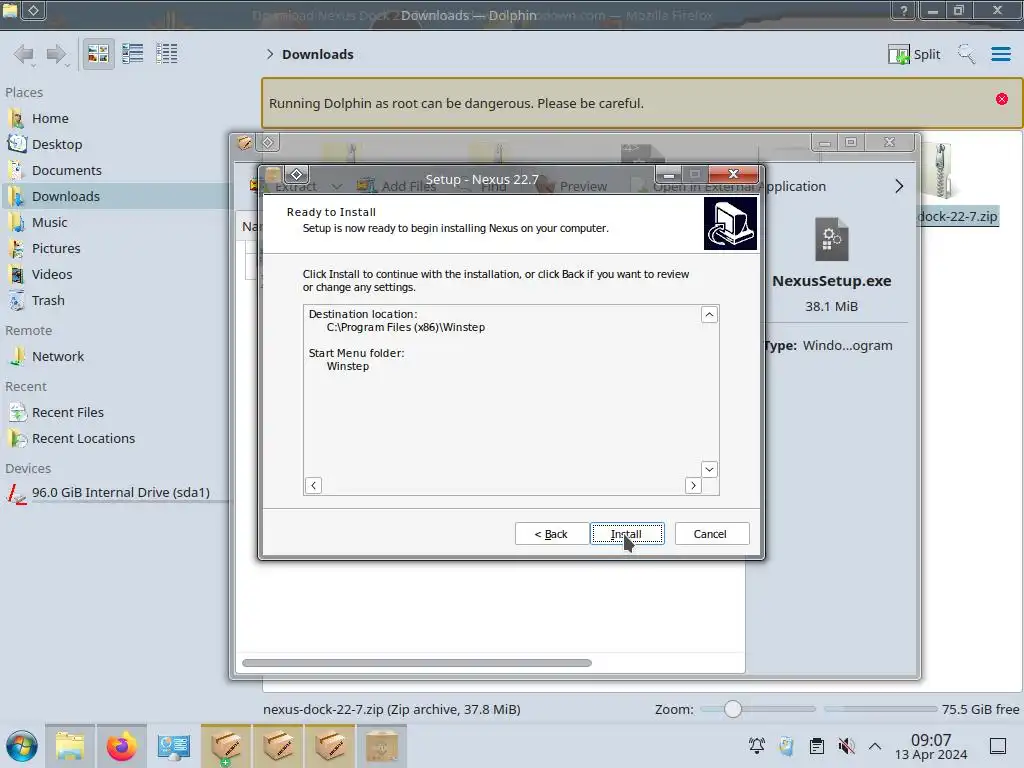Switch to third archive package taskbar entry
Viewport: 1024px width, 768px height.
coord(330,746)
